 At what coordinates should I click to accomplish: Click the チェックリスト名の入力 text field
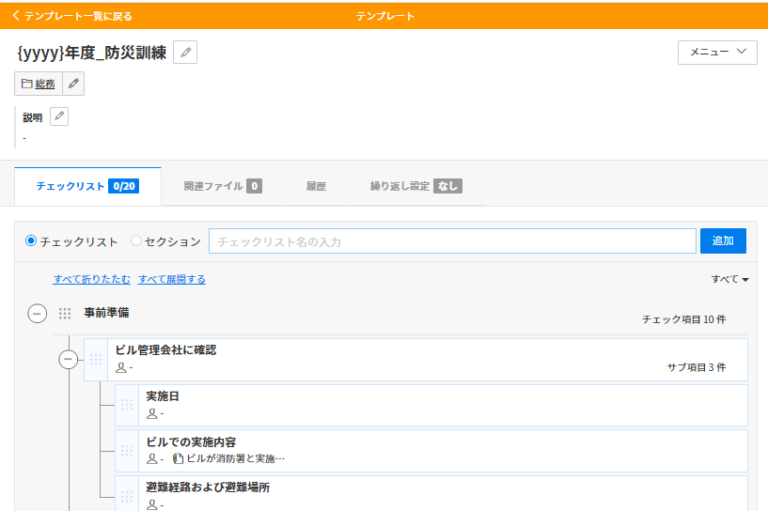[x=452, y=241]
